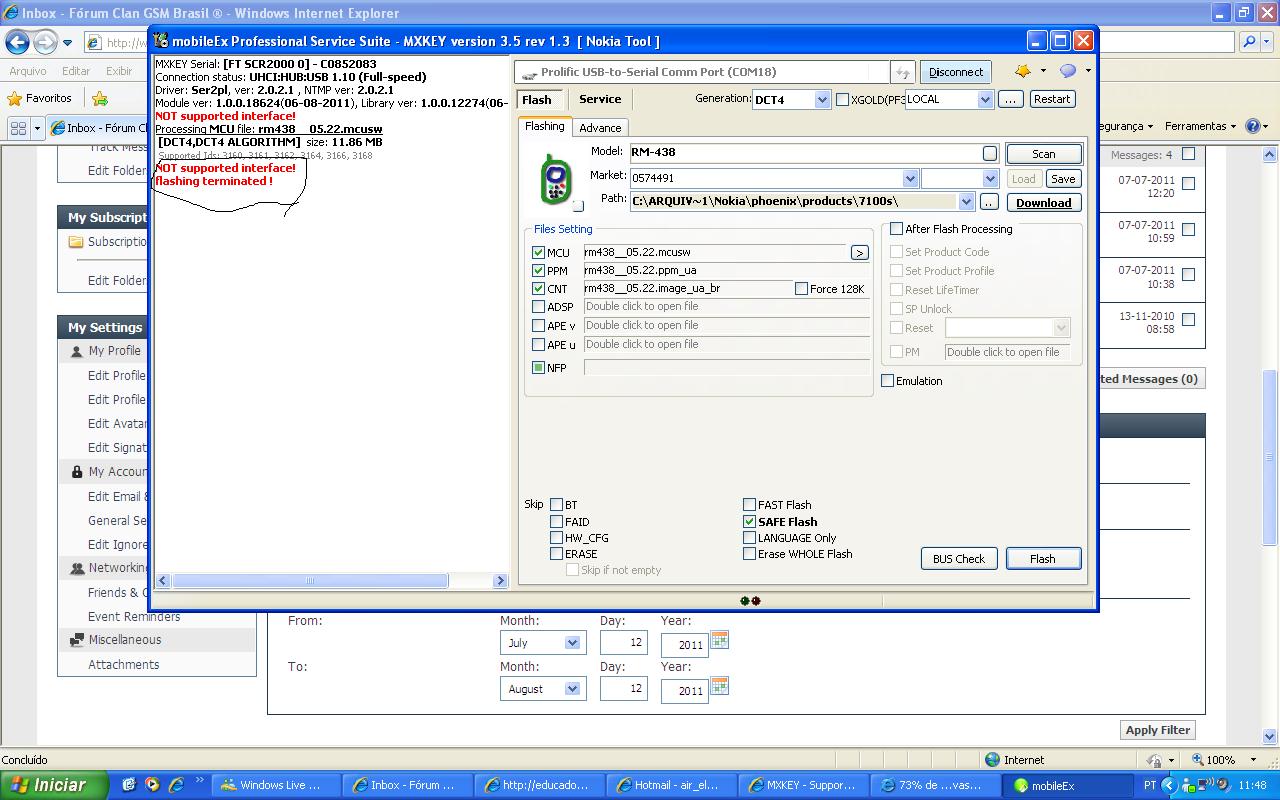Open the LOCAL dropdown
Viewport: 1280px width, 800px height.
pos(985,99)
